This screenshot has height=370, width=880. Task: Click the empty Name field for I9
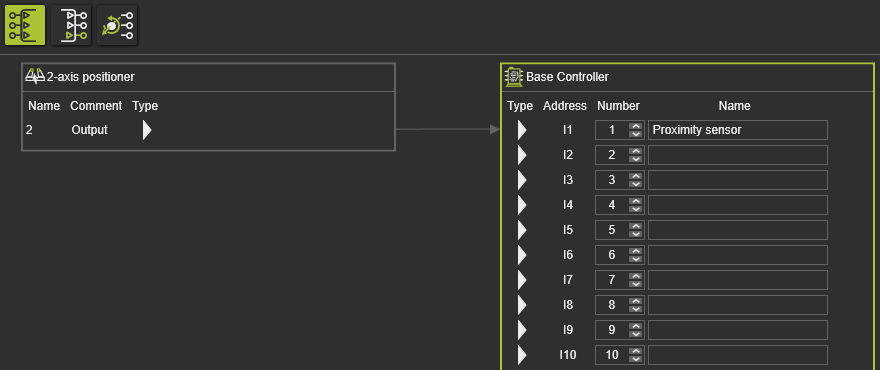coord(737,330)
